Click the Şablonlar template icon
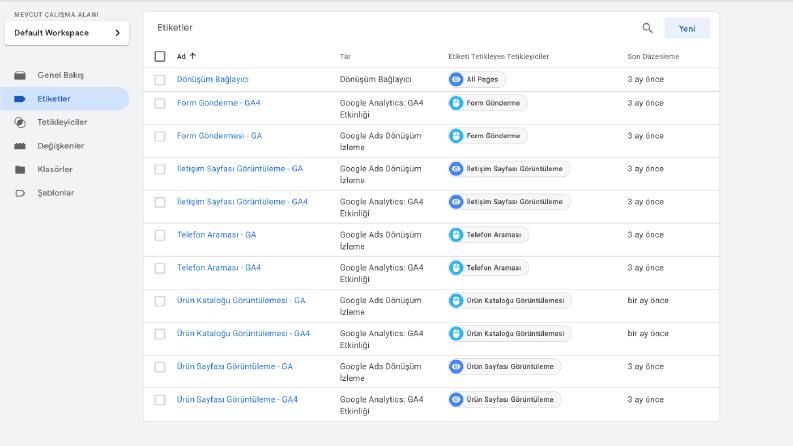Screen dimensions: 793x446 20,193
